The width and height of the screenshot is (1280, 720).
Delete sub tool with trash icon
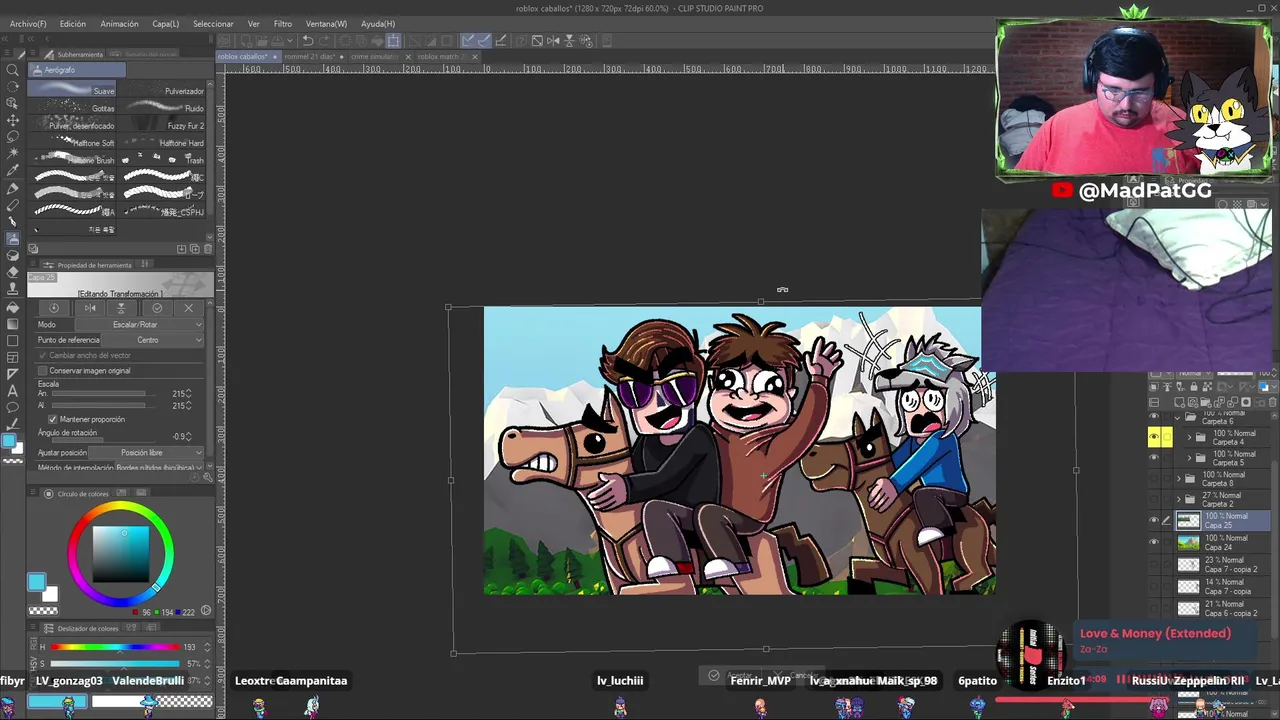[x=208, y=248]
